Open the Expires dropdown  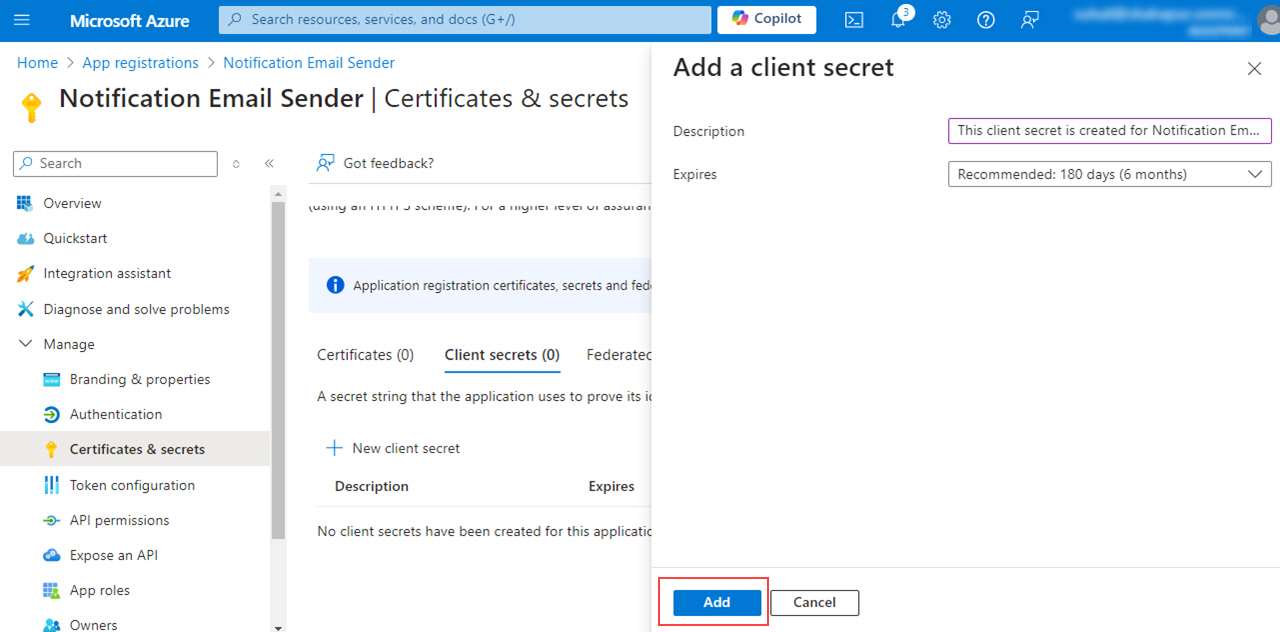pyautogui.click(x=1110, y=174)
